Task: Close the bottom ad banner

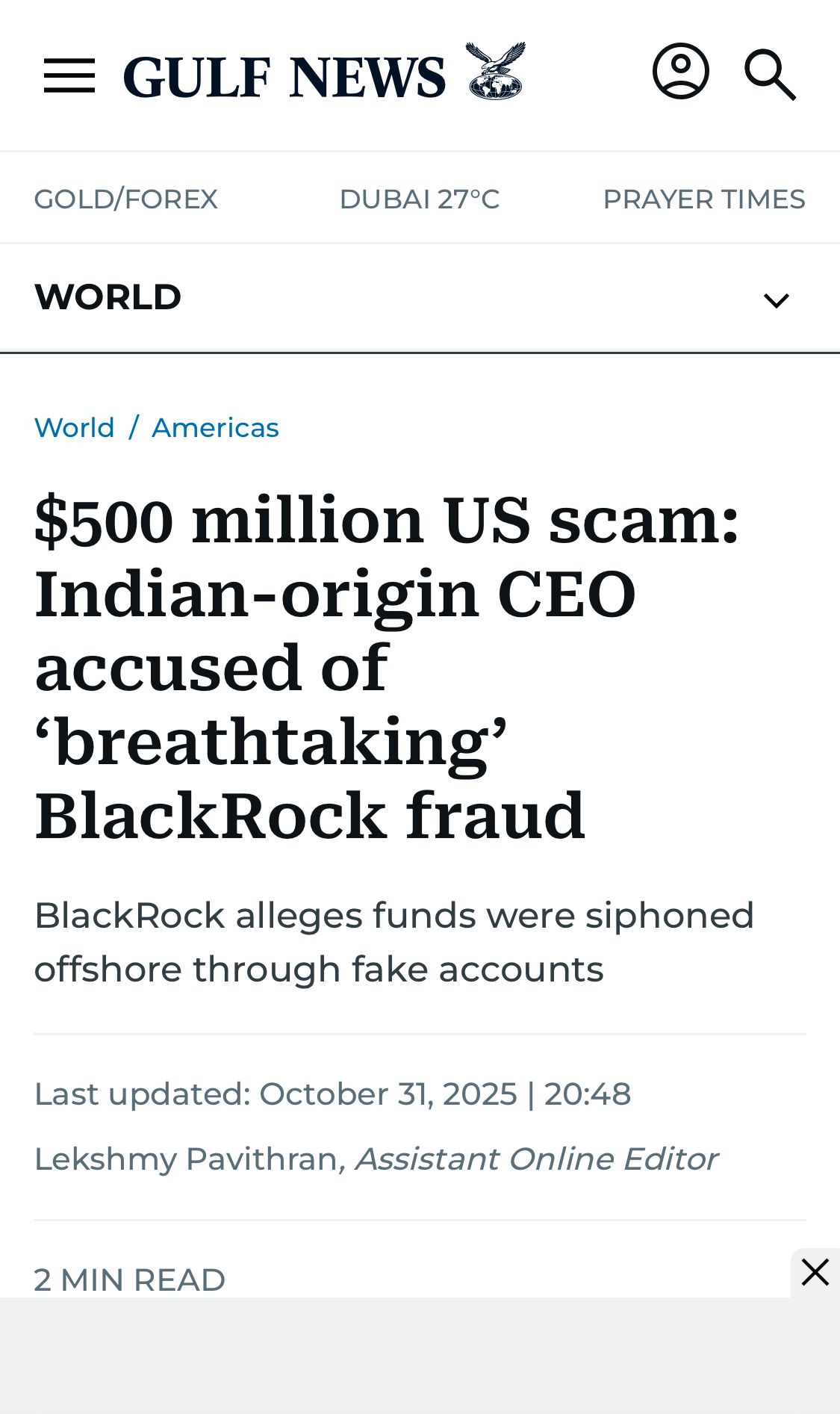Action: pos(815,1272)
